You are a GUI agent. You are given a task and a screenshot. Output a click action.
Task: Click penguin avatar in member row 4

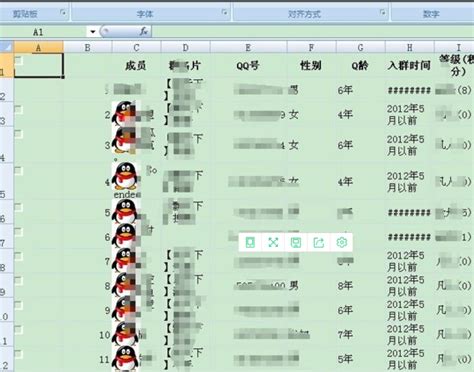[x=125, y=176]
